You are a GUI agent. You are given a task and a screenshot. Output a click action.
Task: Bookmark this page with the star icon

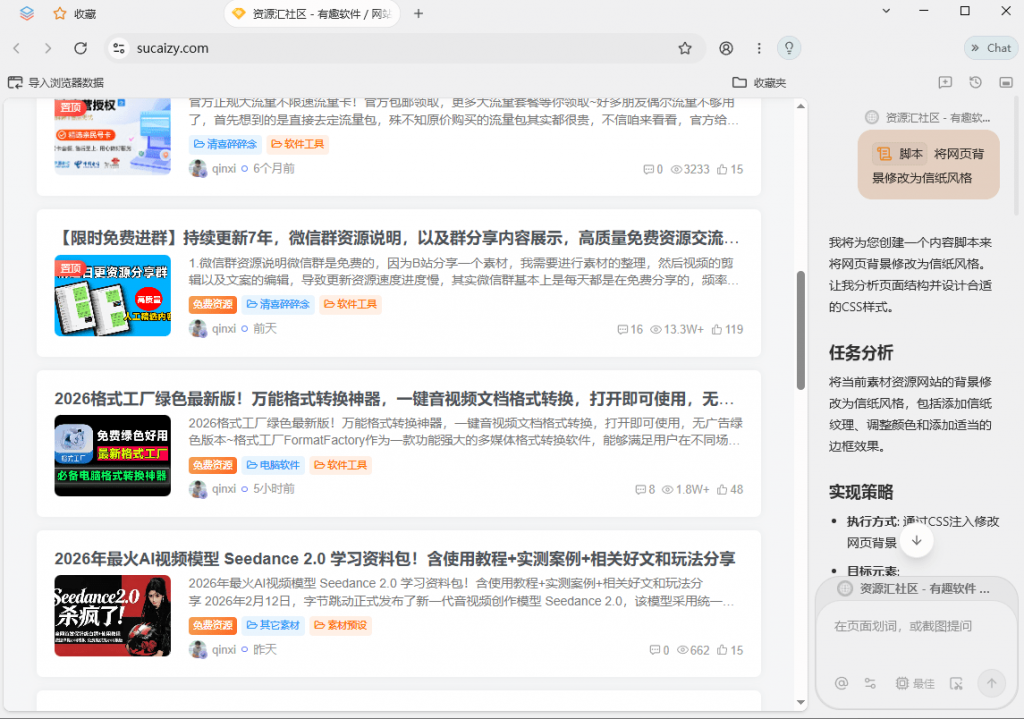pyautogui.click(x=685, y=48)
